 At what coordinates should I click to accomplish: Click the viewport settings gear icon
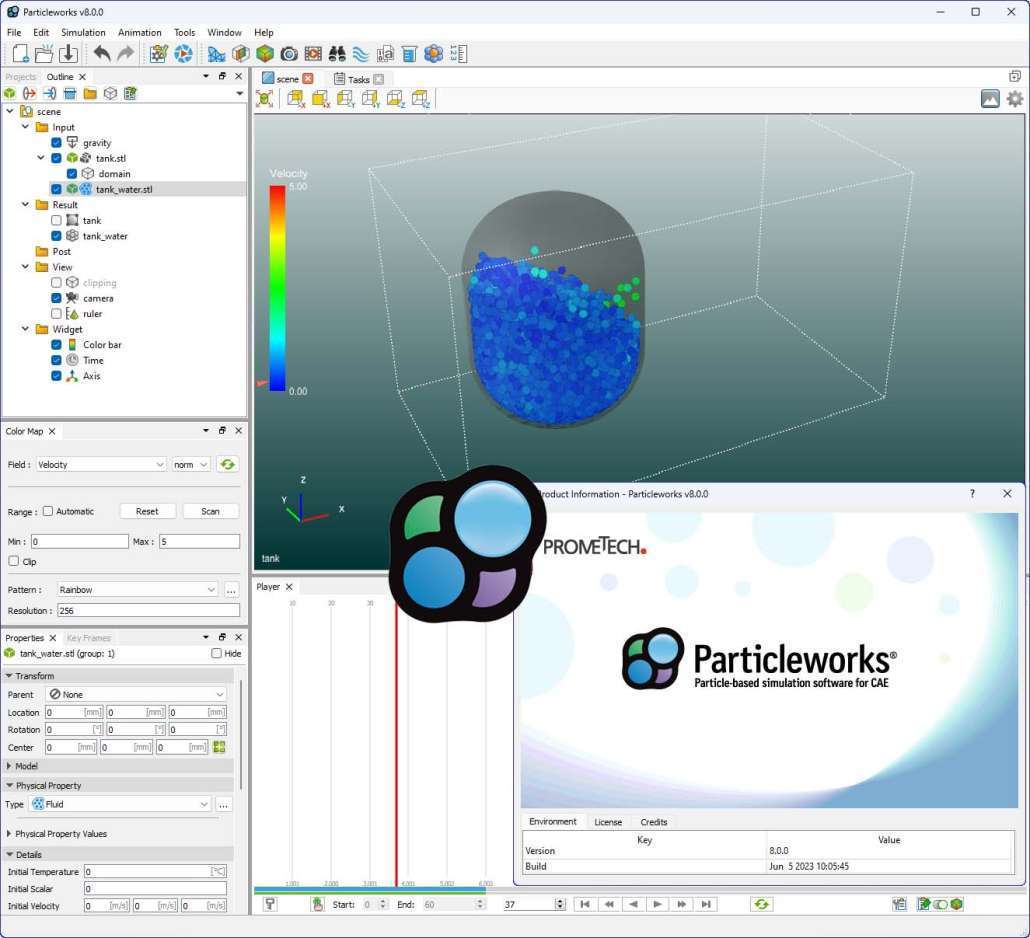click(1015, 99)
